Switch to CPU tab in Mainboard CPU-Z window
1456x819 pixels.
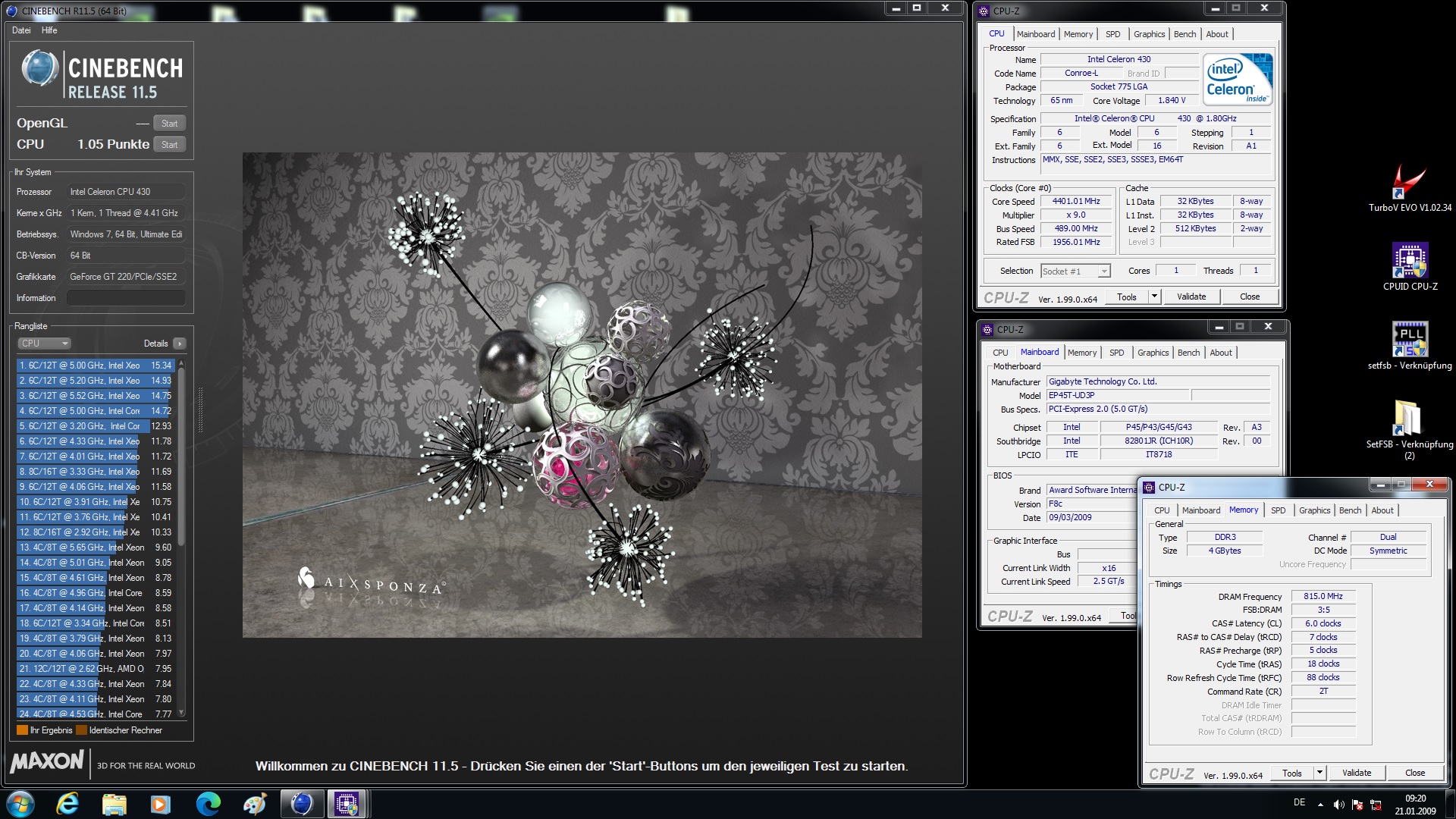[1000, 353]
